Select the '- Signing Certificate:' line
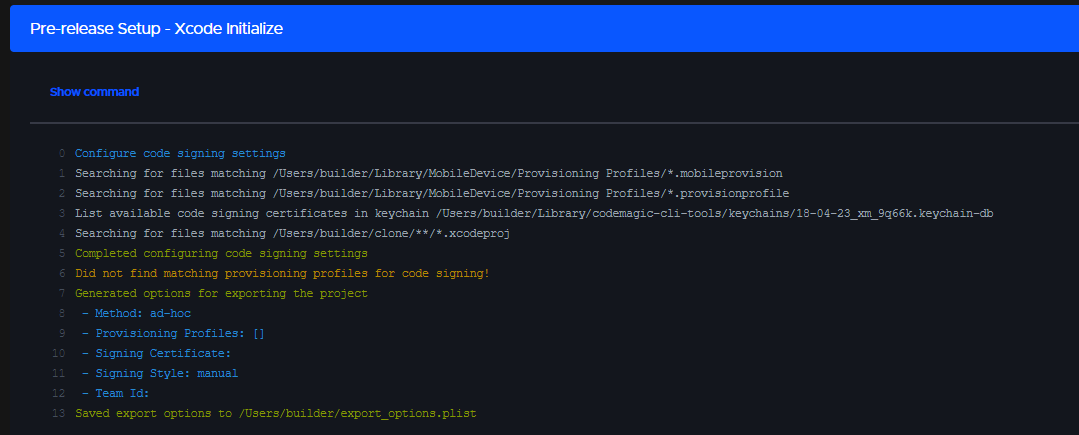The height and width of the screenshot is (435, 1079). point(156,354)
